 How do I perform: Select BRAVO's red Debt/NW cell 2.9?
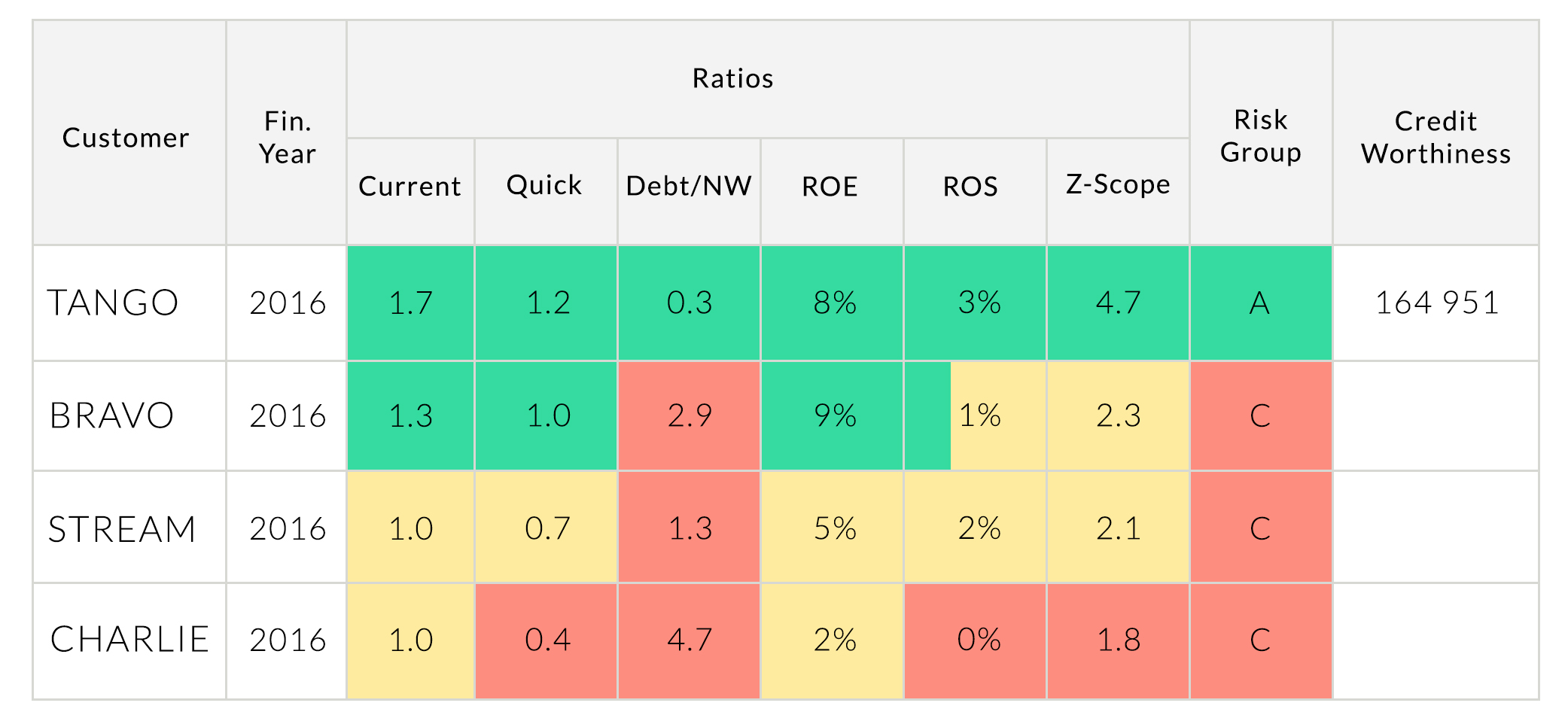point(689,415)
